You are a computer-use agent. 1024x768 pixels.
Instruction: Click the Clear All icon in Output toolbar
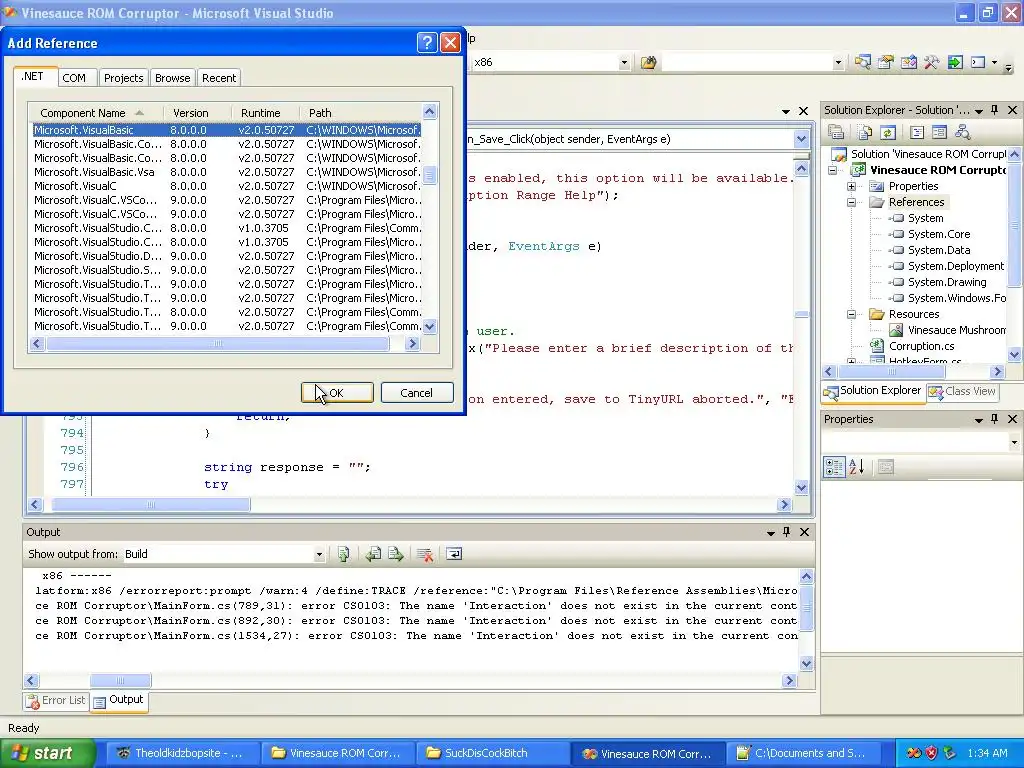(x=425, y=554)
